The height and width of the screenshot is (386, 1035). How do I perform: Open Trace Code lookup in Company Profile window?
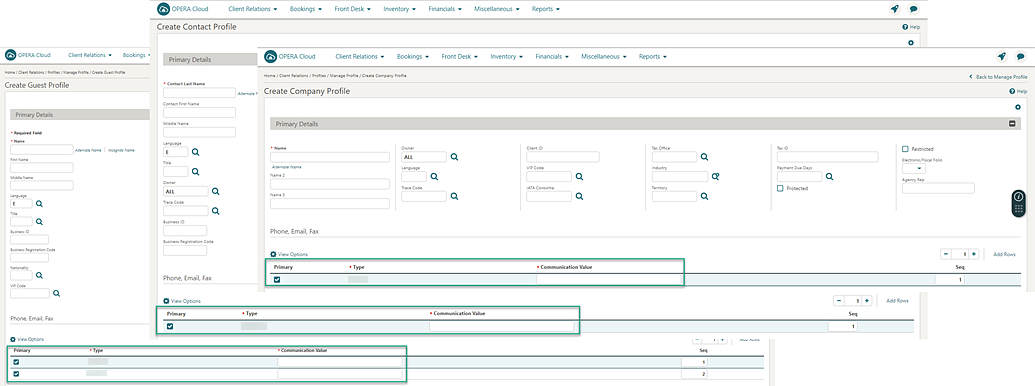[x=454, y=197]
